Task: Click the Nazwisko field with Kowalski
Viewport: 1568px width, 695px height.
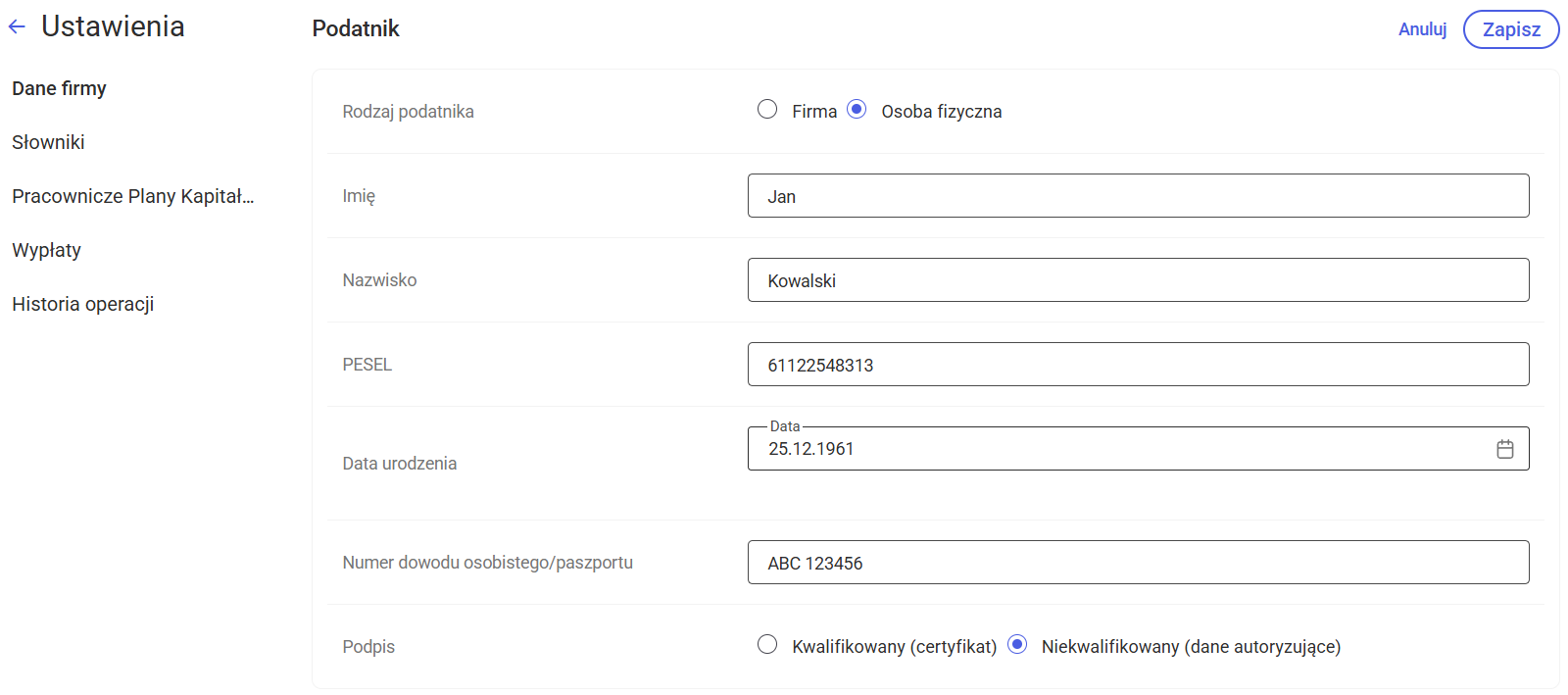Action: [x=1137, y=280]
